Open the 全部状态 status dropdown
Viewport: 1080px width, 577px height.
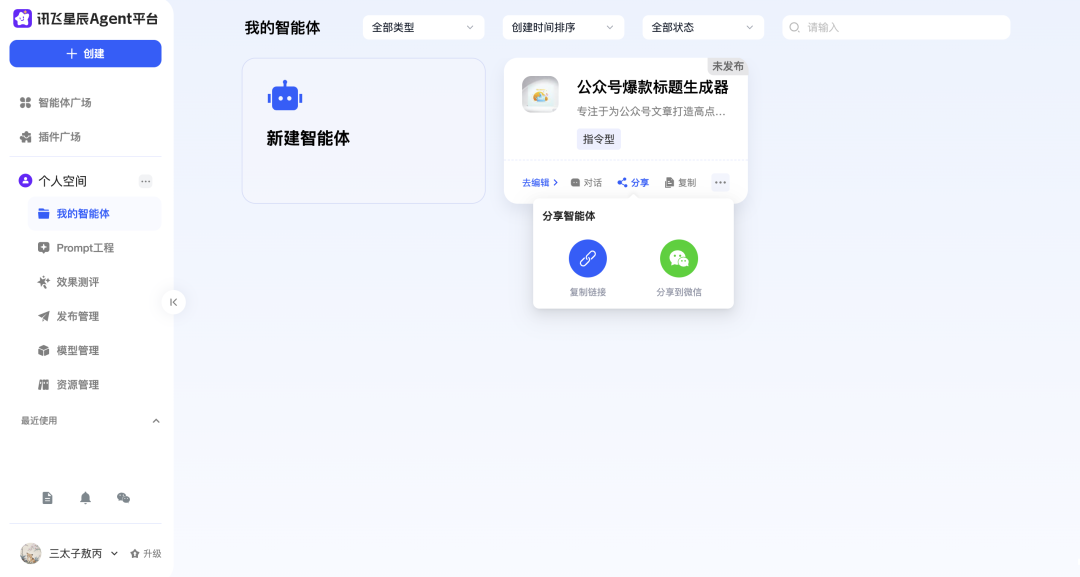[x=702, y=27]
